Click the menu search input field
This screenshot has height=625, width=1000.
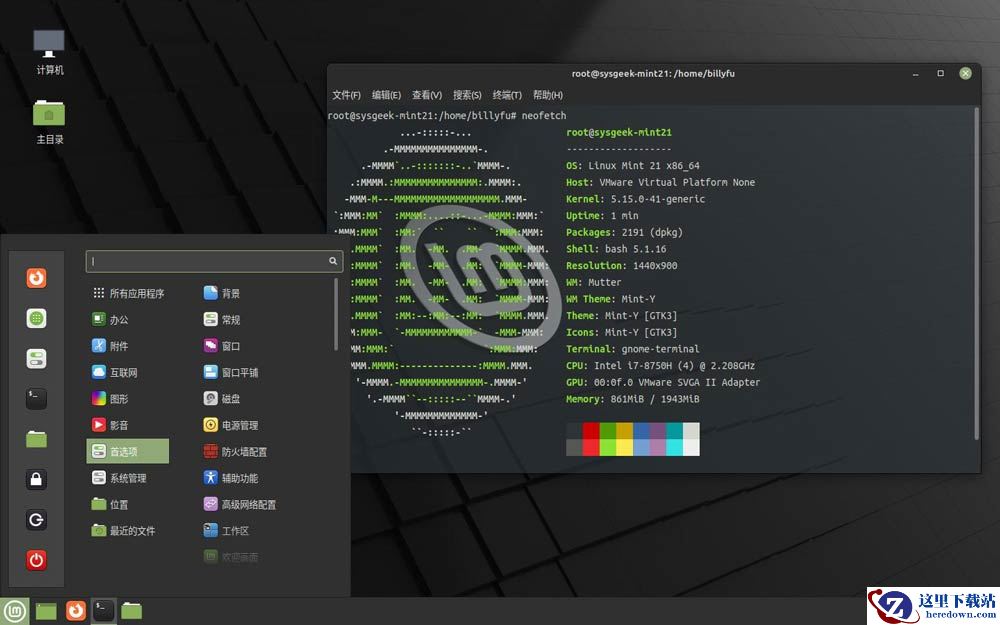pyautogui.click(x=214, y=261)
